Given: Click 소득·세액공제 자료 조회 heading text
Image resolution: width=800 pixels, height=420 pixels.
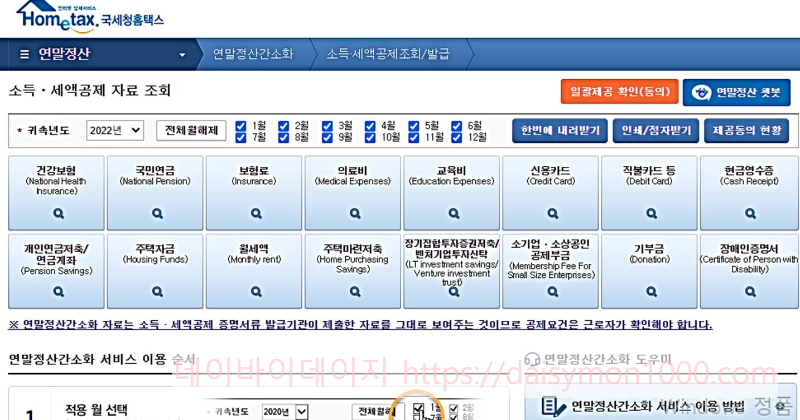Looking at the screenshot, I should point(90,91).
